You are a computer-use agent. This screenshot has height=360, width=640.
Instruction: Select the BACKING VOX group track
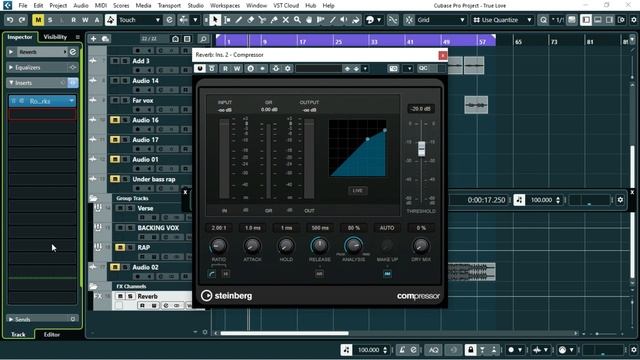[158, 228]
